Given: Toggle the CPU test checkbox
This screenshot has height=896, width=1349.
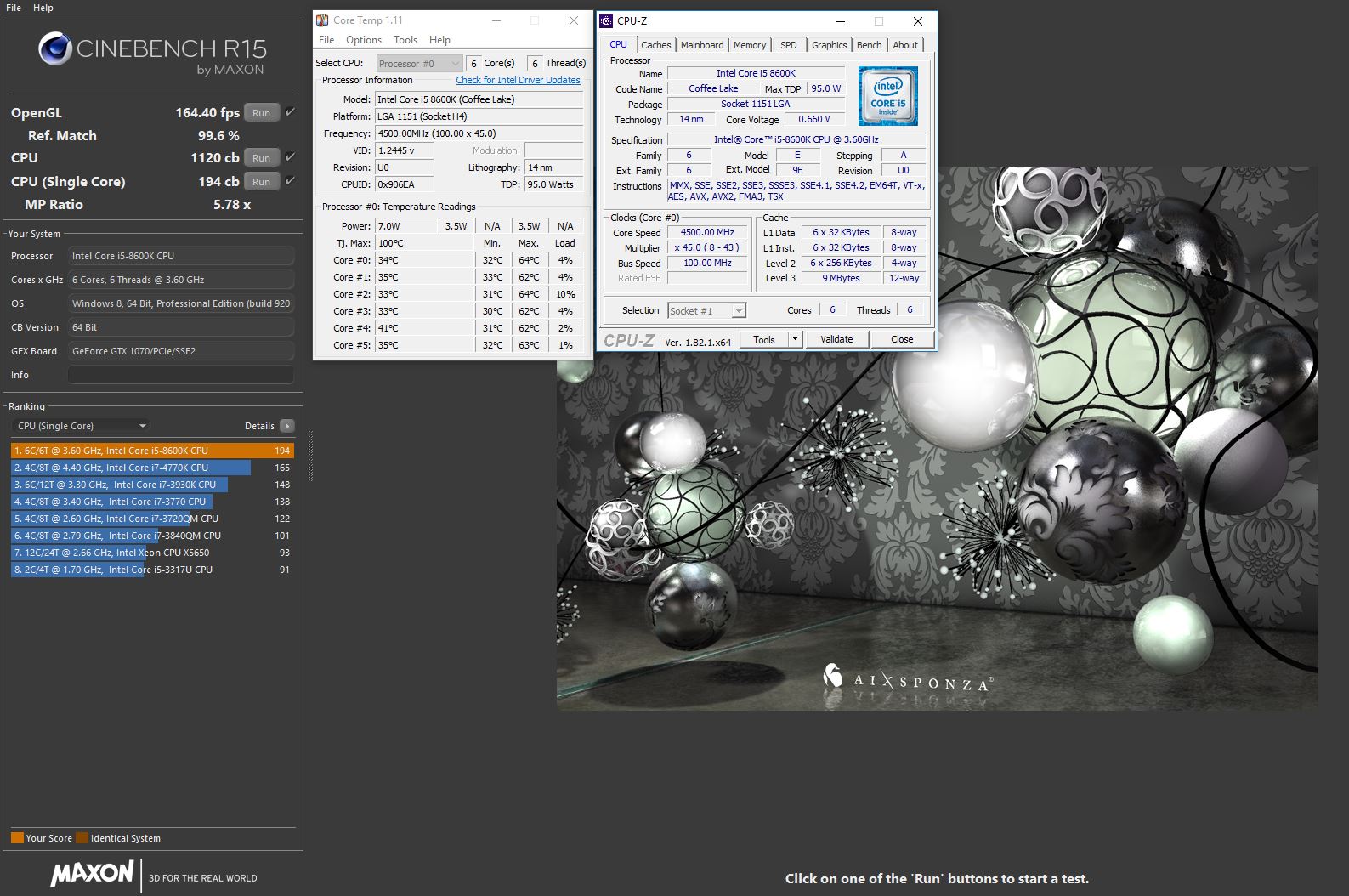Looking at the screenshot, I should [x=290, y=157].
